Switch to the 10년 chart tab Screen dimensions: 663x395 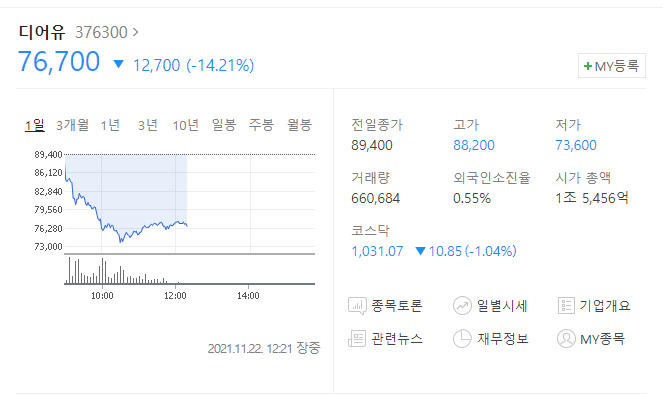tap(185, 125)
